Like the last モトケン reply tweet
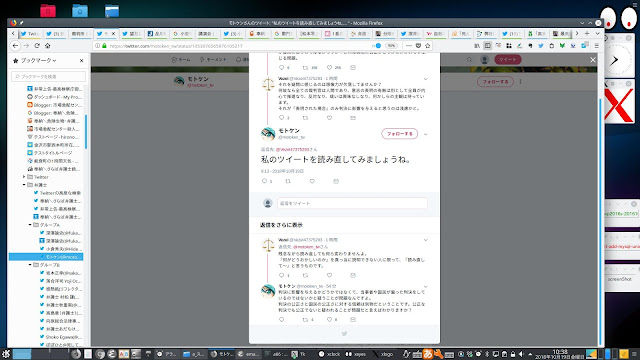This screenshot has height=360, width=640. pos(329,319)
